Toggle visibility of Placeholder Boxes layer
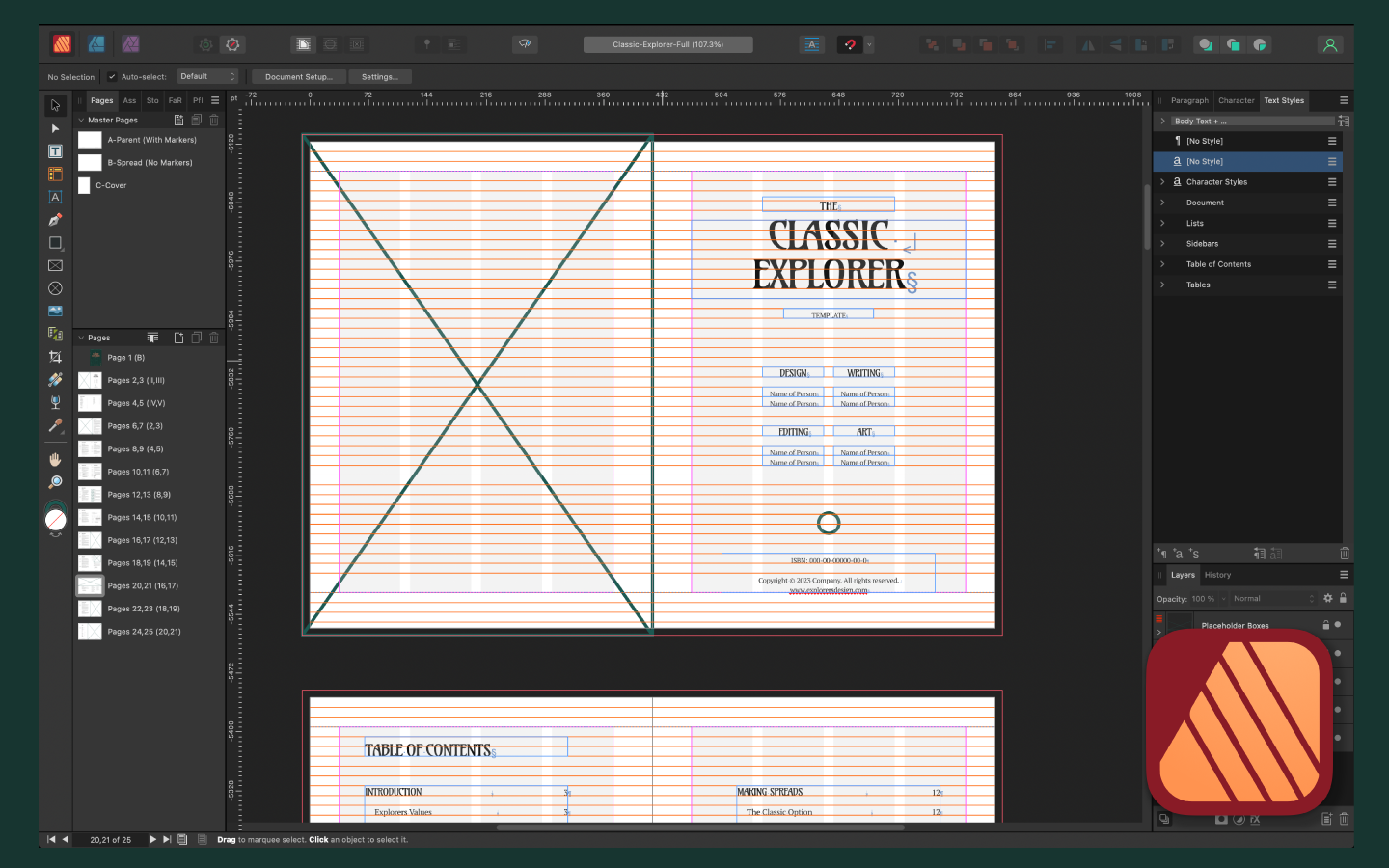This screenshot has width=1389, height=868. click(x=1338, y=625)
